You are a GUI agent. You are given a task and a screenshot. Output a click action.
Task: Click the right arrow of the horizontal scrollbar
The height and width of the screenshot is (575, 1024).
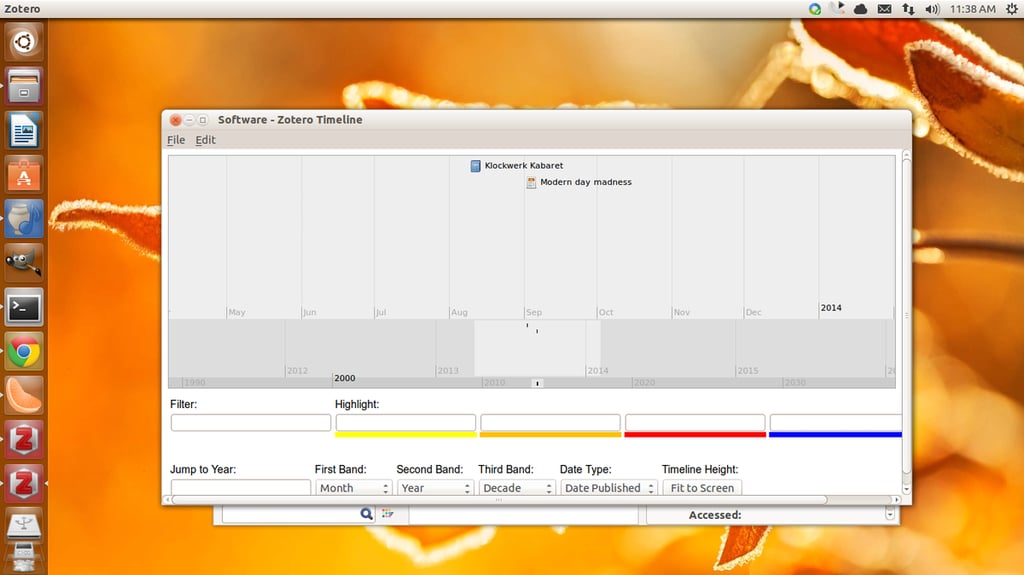897,500
